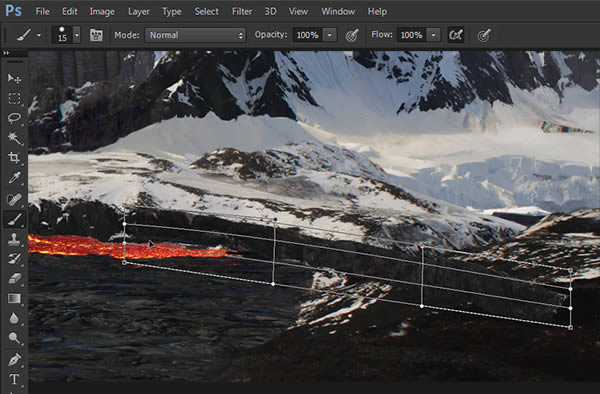Viewport: 600px width, 394px height.
Task: Select the Eraser tool
Action: click(x=14, y=278)
